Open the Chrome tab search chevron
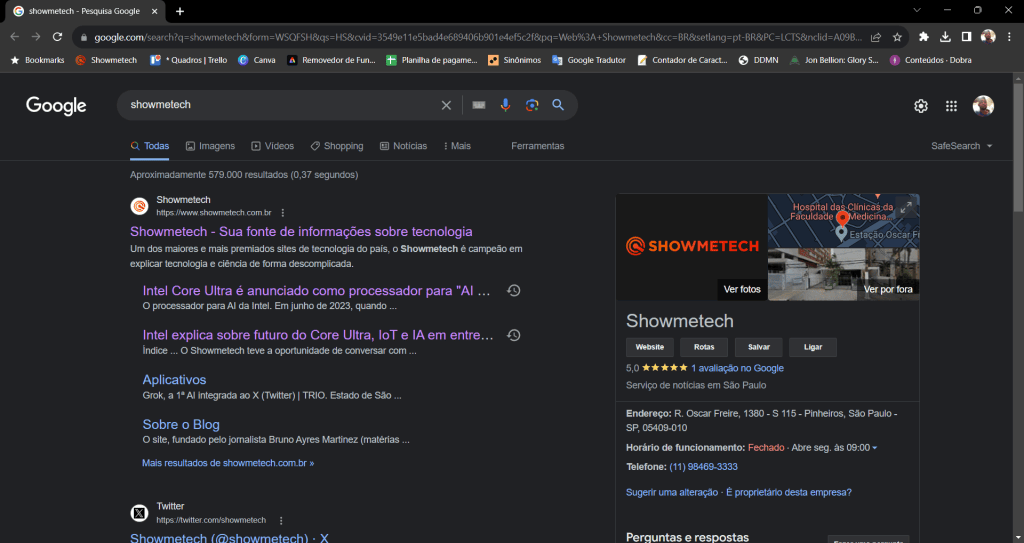The height and width of the screenshot is (543, 1024). (917, 10)
